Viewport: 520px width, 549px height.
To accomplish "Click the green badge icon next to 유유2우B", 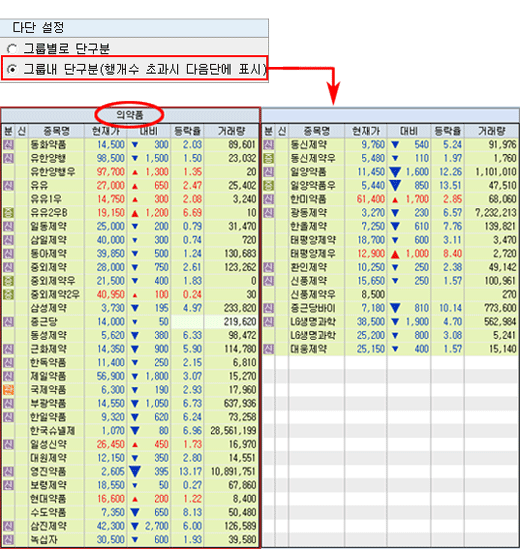I will (x=8, y=213).
